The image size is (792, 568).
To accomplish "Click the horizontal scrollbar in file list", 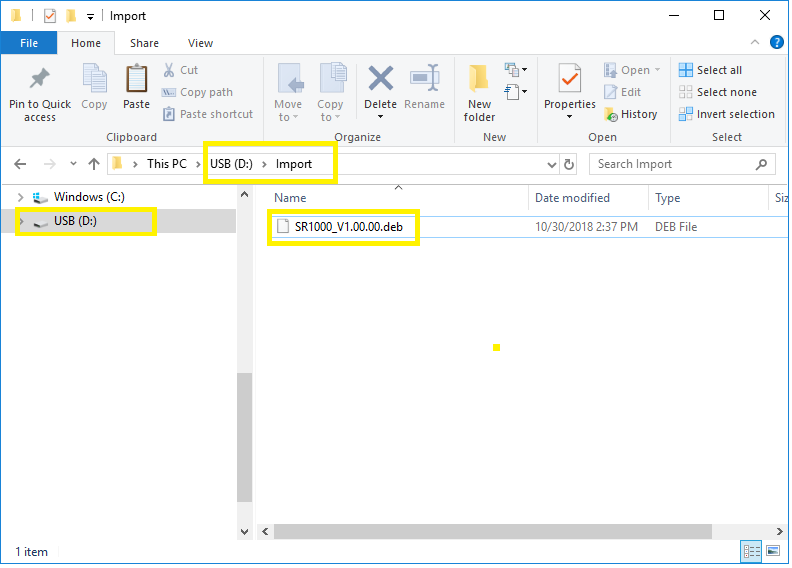I will (492, 531).
